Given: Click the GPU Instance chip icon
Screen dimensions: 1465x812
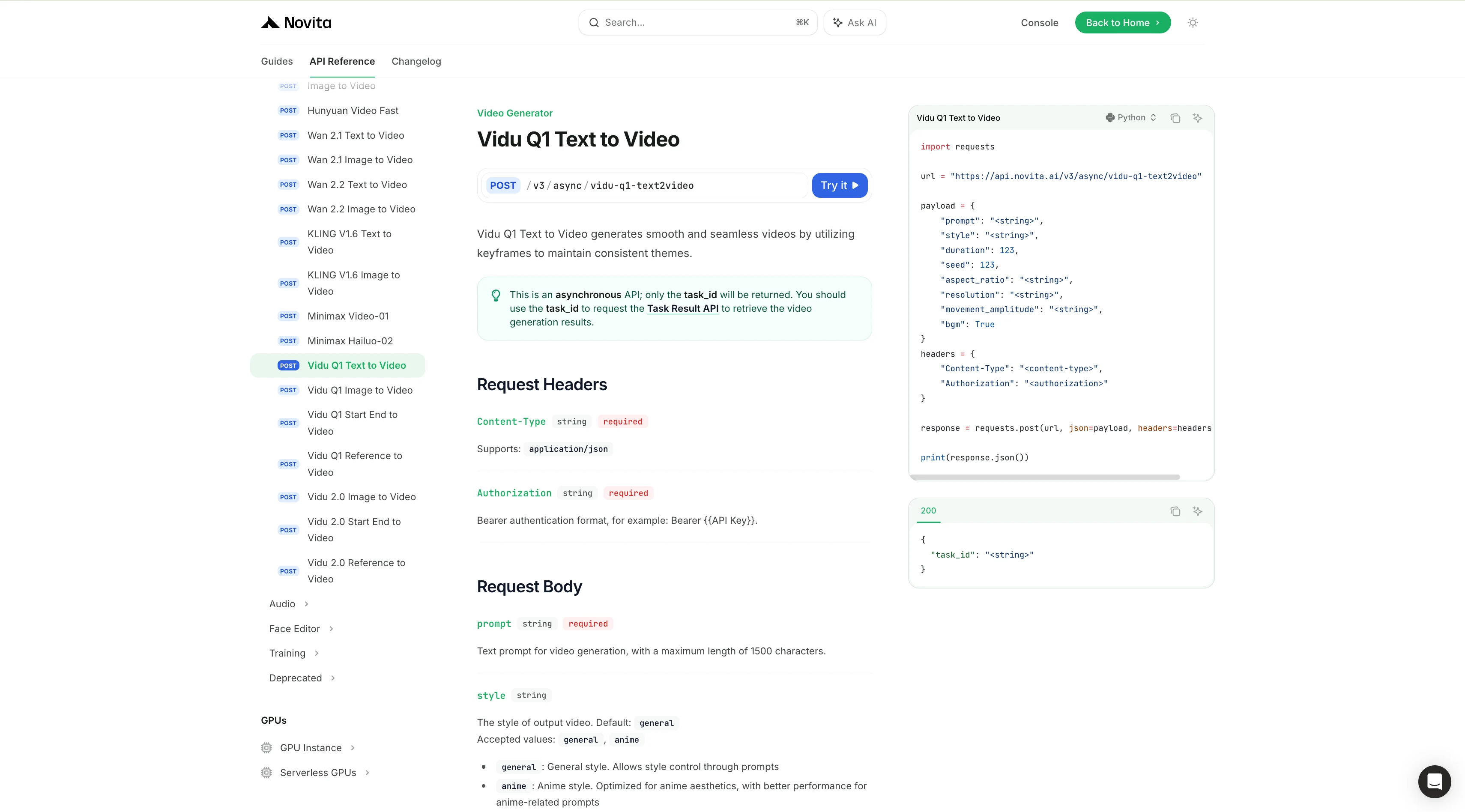Looking at the screenshot, I should point(266,748).
